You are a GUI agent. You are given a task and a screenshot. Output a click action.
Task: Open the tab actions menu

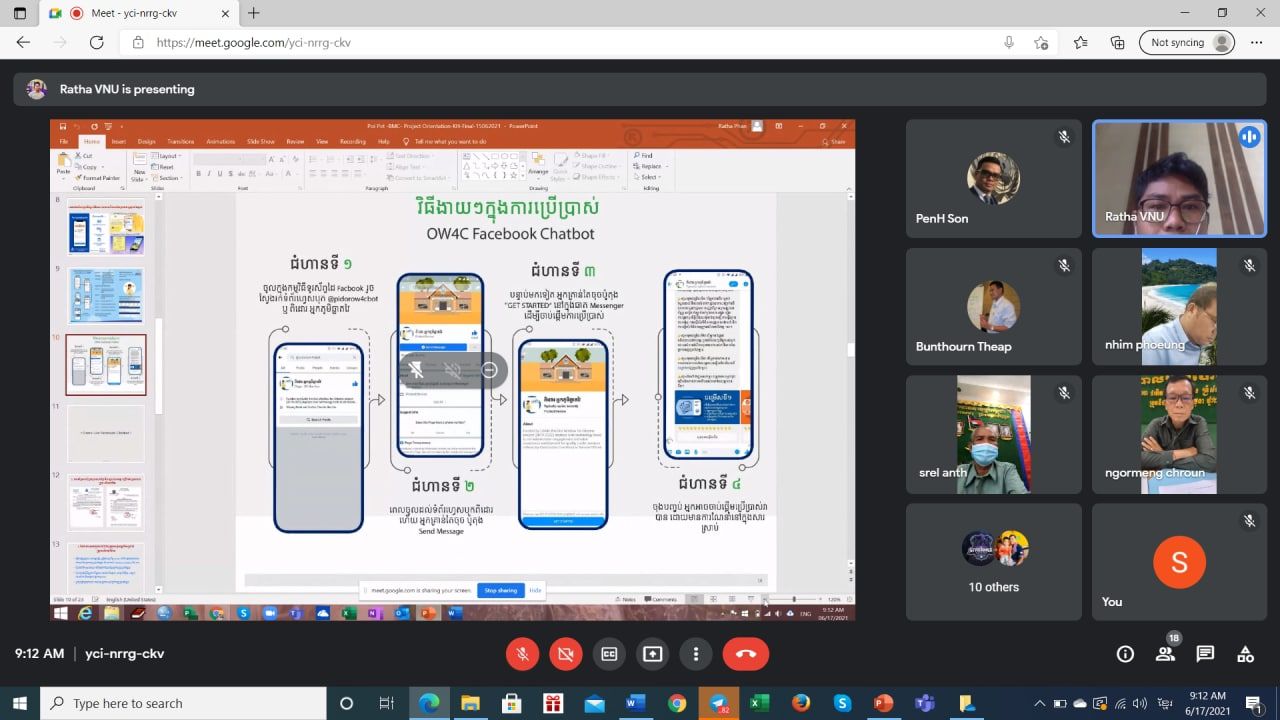pyautogui.click(x=20, y=13)
